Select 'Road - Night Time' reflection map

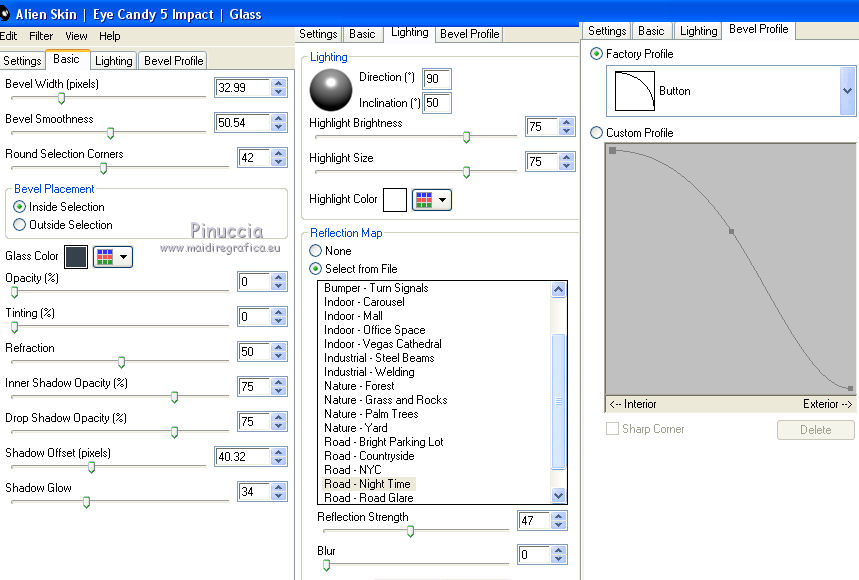point(367,484)
